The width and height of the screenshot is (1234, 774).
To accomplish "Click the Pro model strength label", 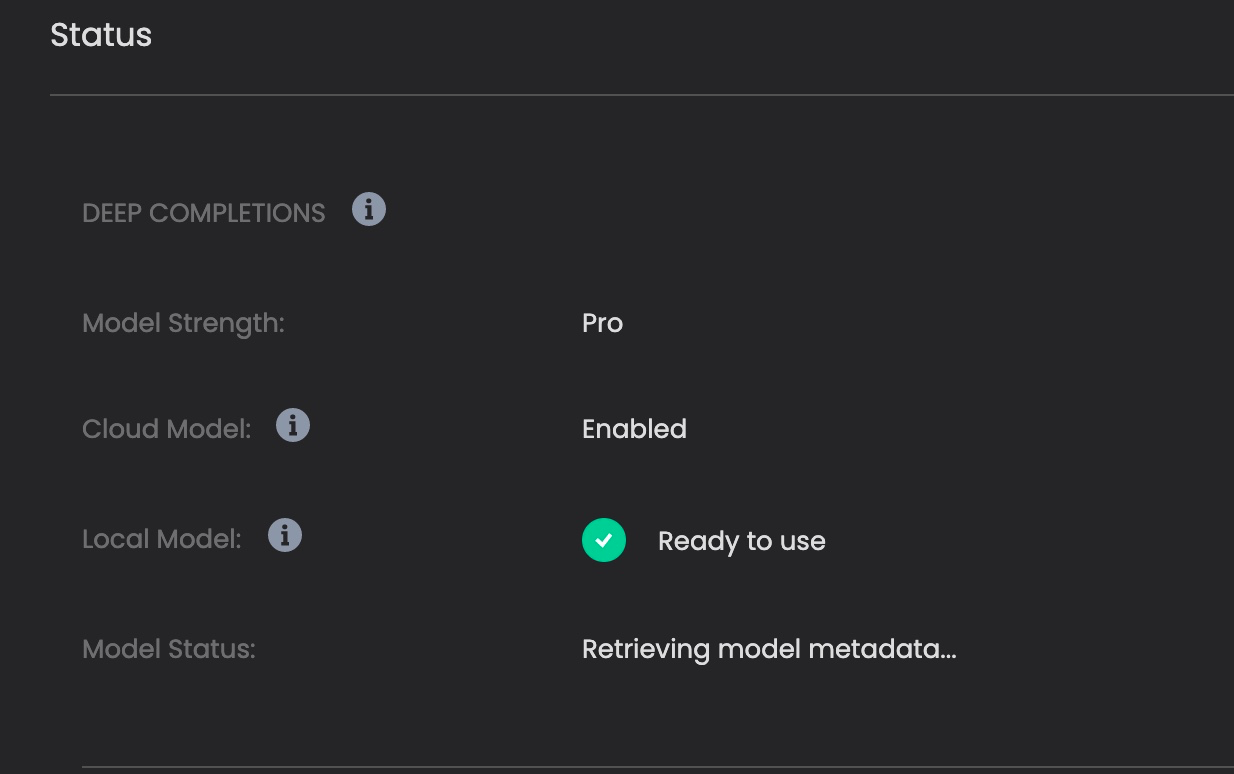I will pyautogui.click(x=602, y=323).
